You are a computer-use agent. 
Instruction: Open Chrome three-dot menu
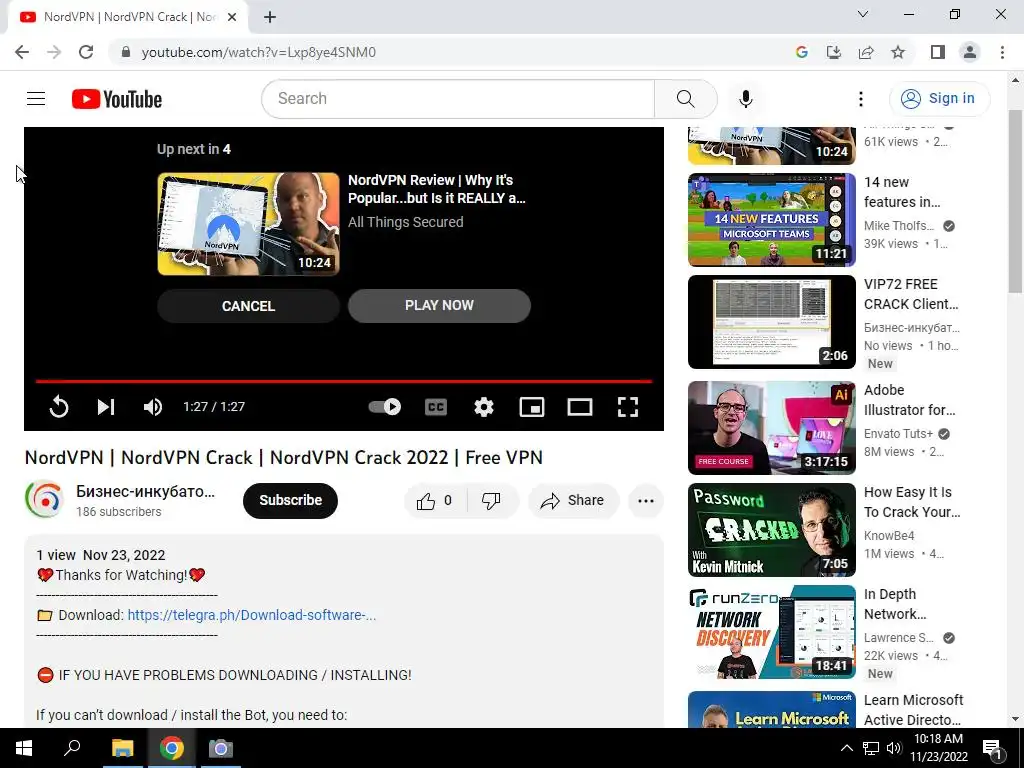(1002, 52)
